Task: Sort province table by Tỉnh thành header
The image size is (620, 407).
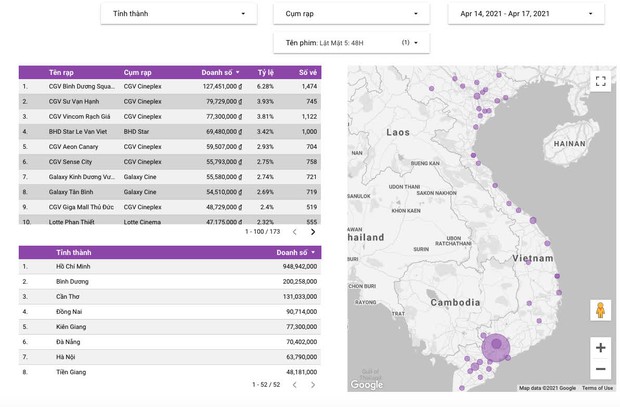Action: [74, 252]
